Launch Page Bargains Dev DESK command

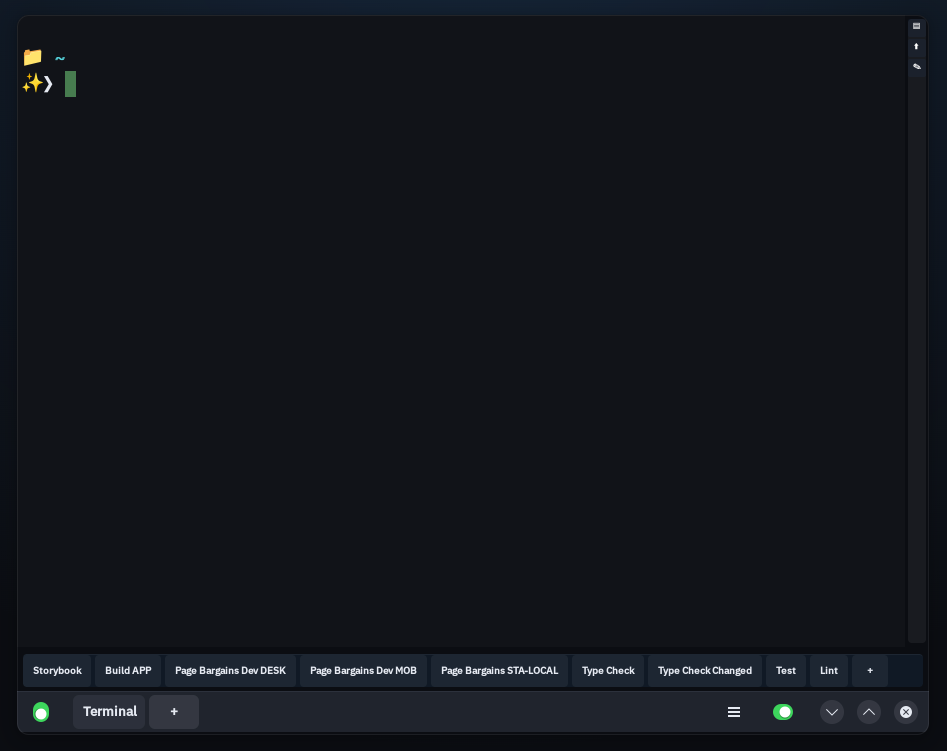(230, 671)
